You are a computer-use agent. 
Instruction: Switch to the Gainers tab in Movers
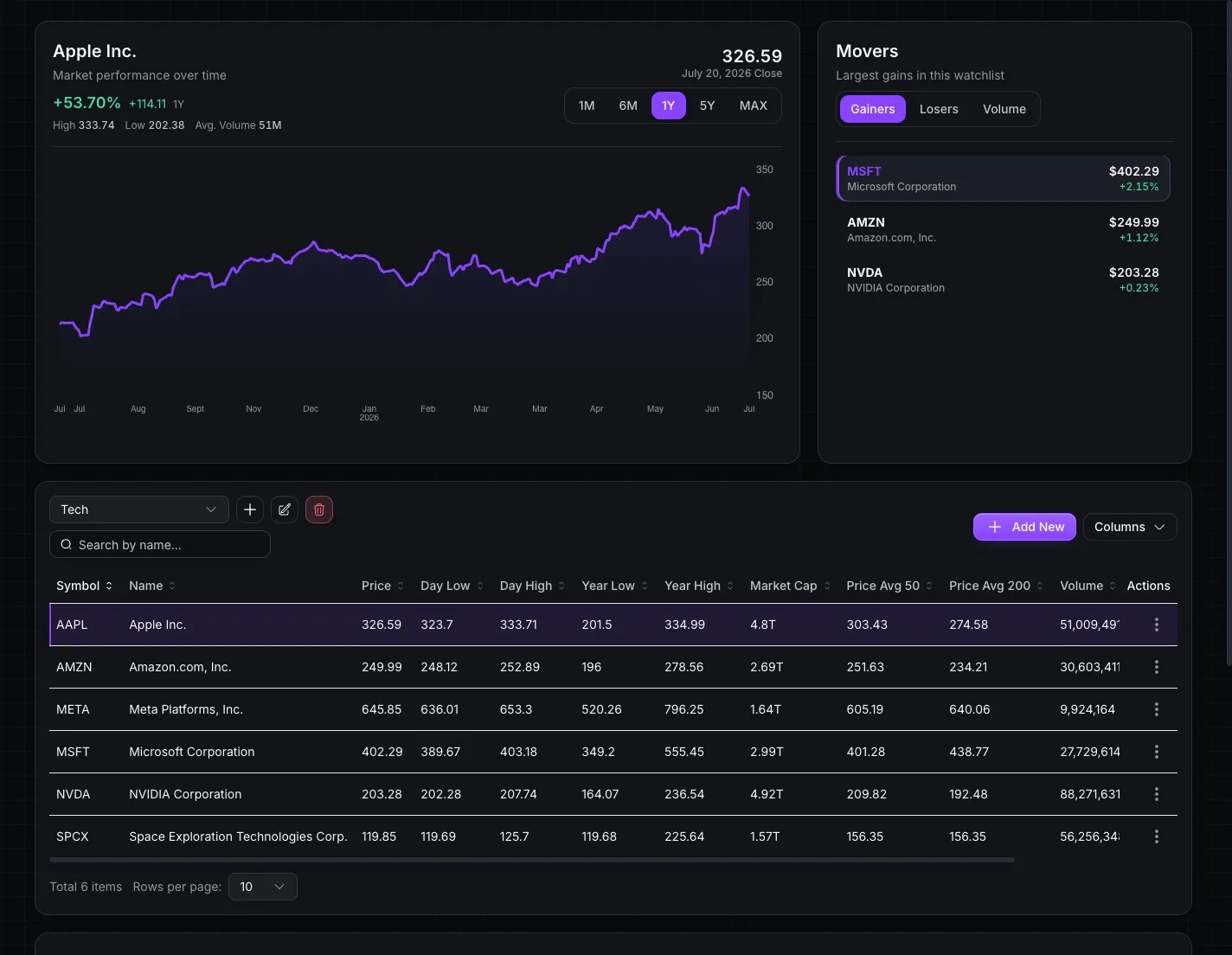pyautogui.click(x=873, y=109)
